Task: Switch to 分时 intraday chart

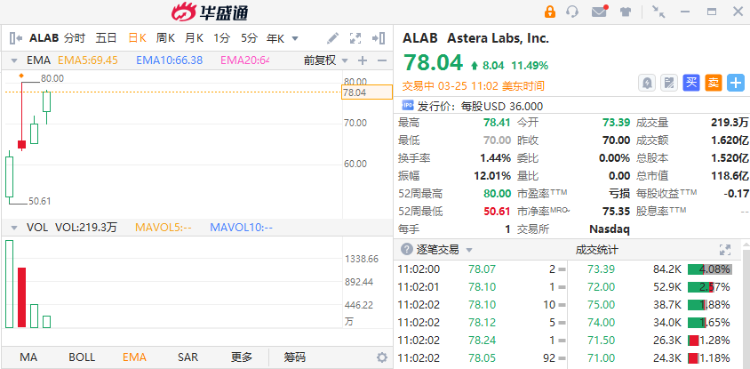Action: (x=75, y=38)
